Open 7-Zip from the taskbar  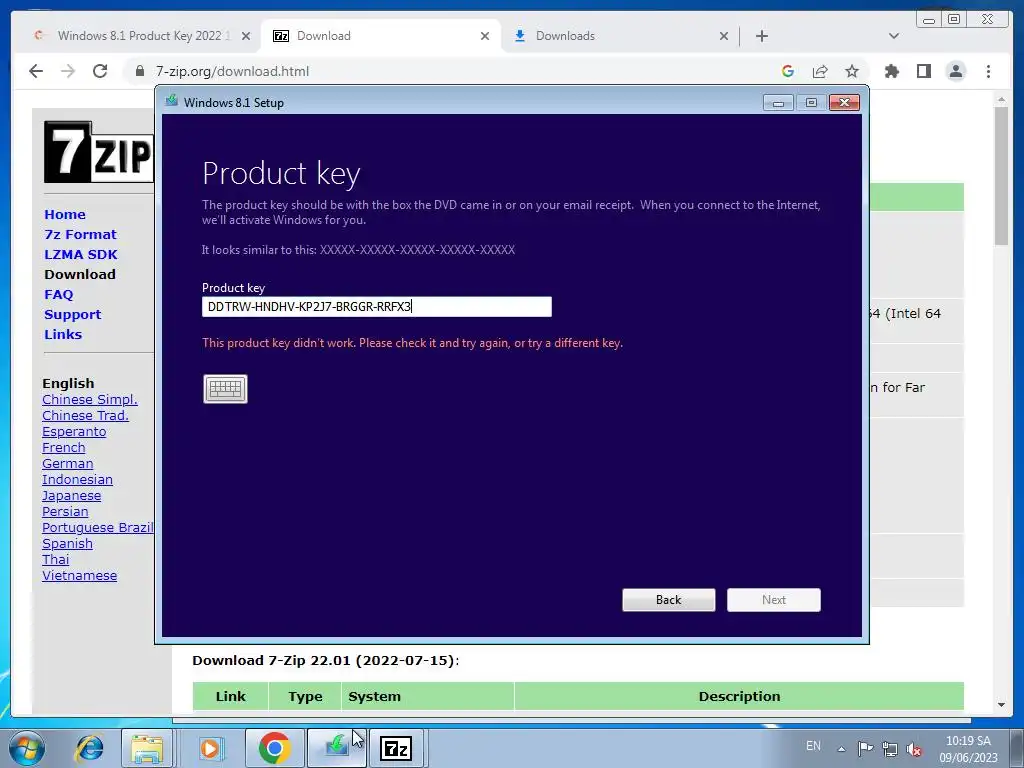[396, 748]
